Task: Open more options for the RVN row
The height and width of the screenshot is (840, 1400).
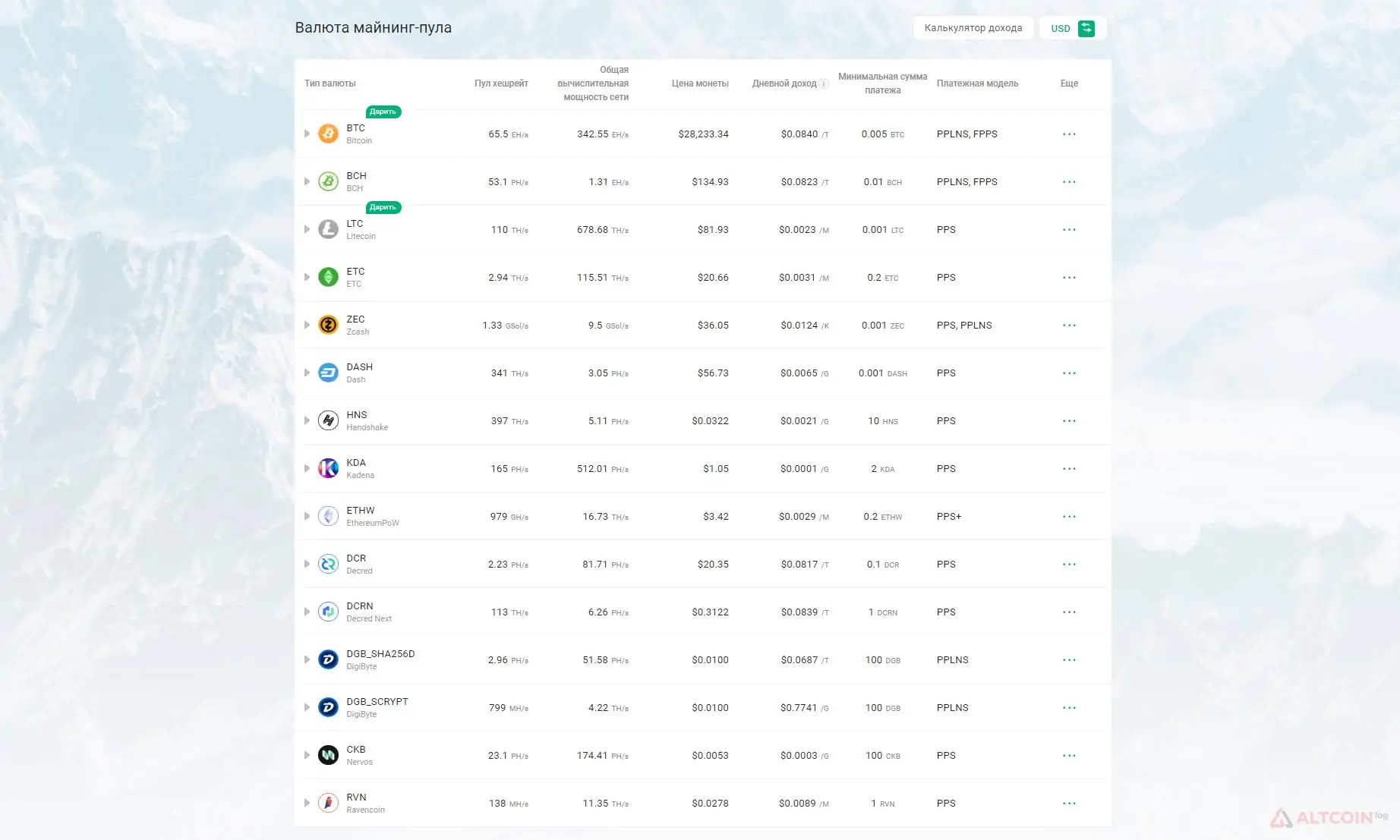Action: [1069, 804]
